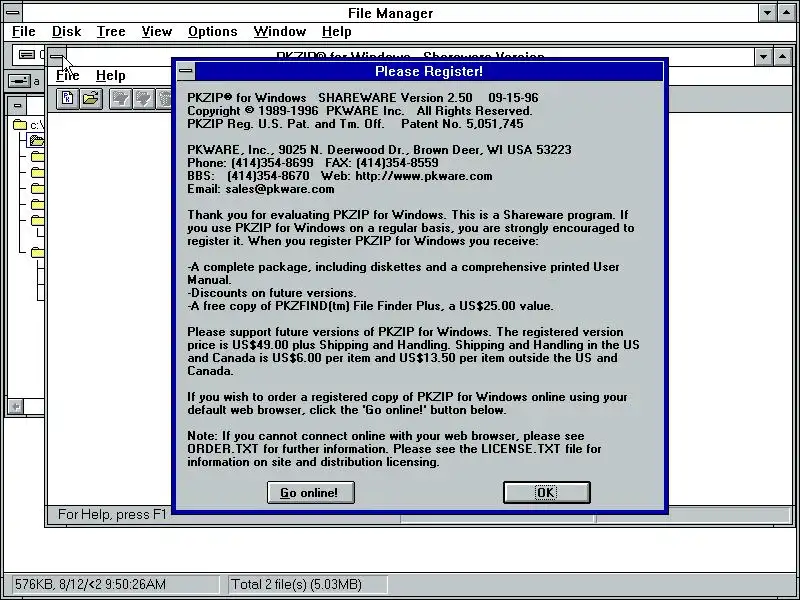Open the PKZIP window's Help menu
This screenshot has height=600, width=800.
click(x=110, y=76)
